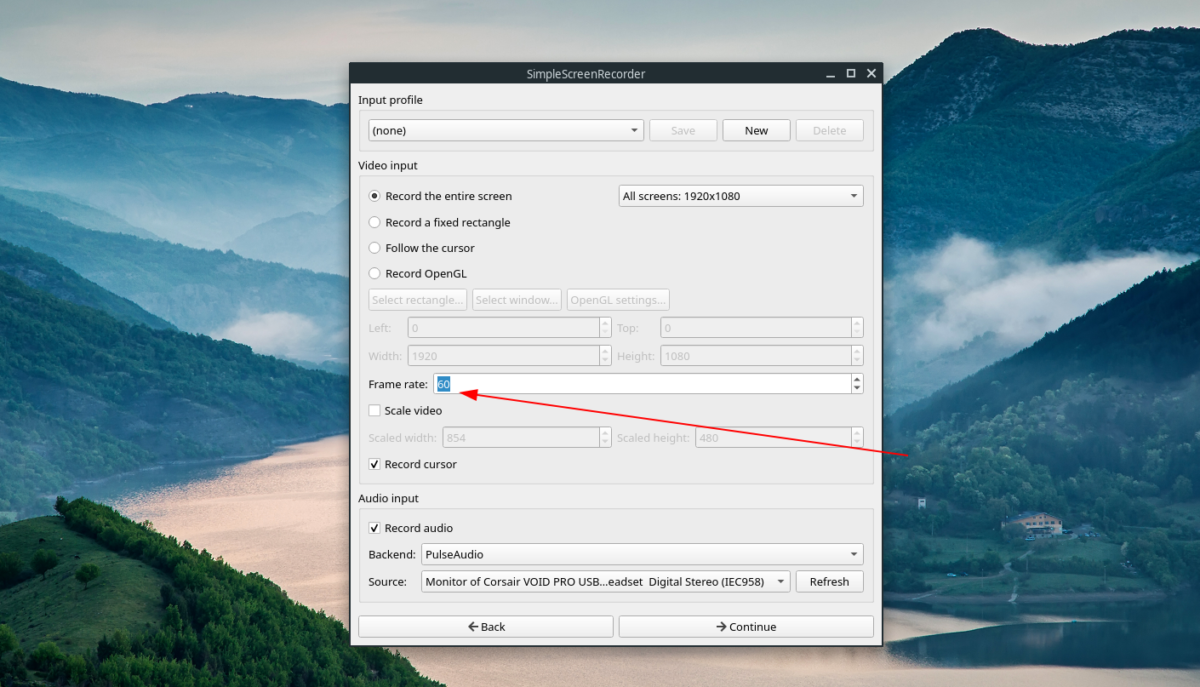Click the Audio input section label
The width and height of the screenshot is (1200, 687).
(x=388, y=498)
